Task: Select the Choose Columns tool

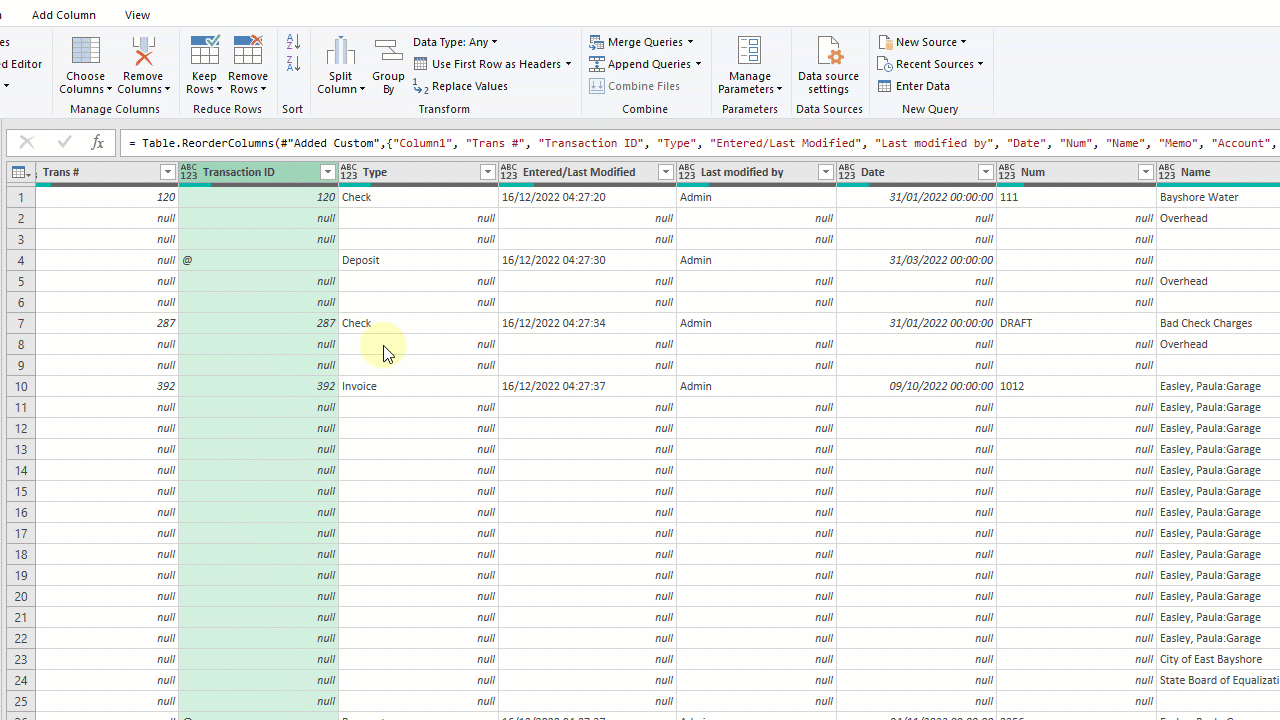Action: pyautogui.click(x=85, y=62)
